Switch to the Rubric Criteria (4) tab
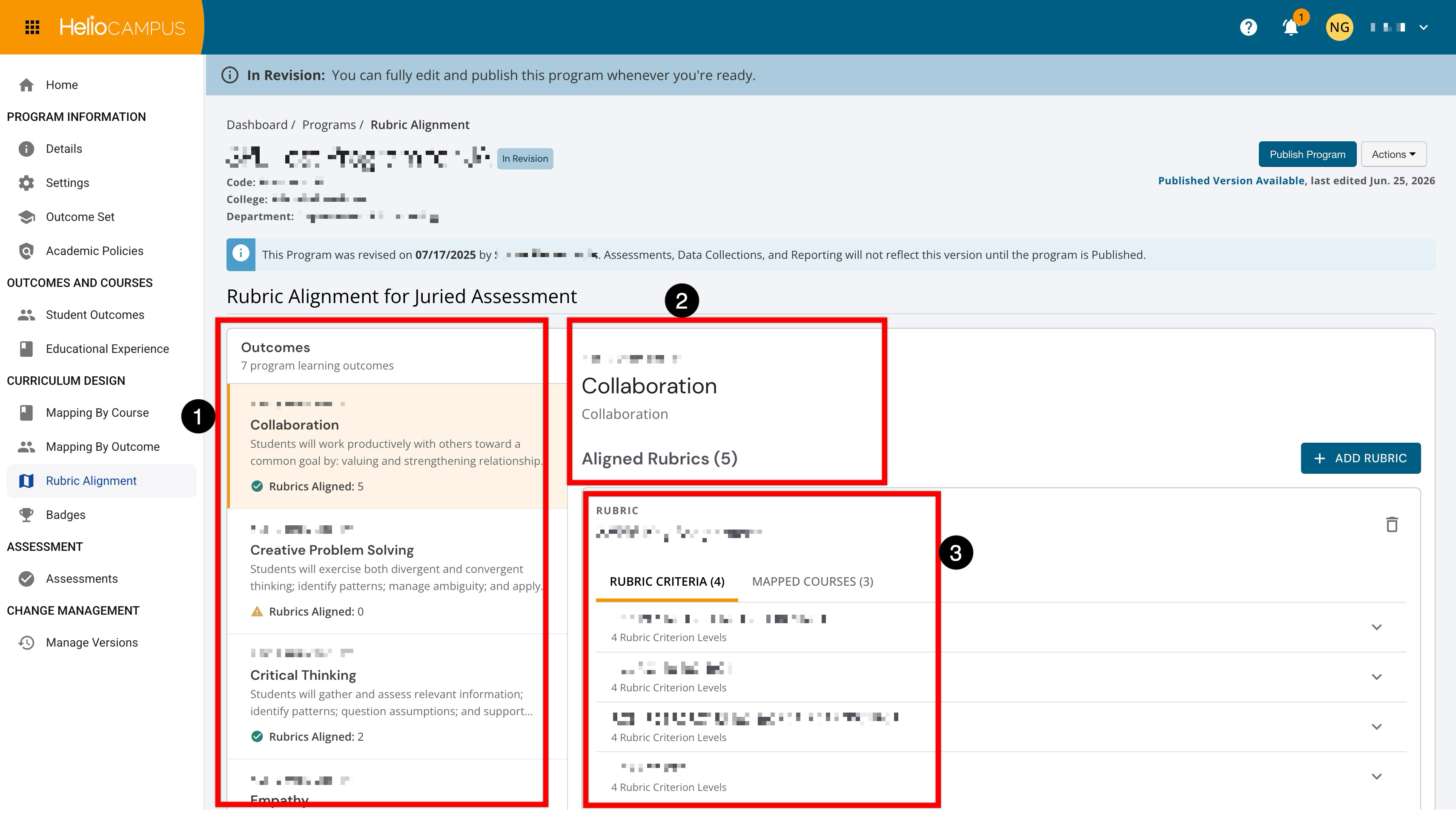Image resolution: width=1456 pixels, height=819 pixels. [x=667, y=581]
